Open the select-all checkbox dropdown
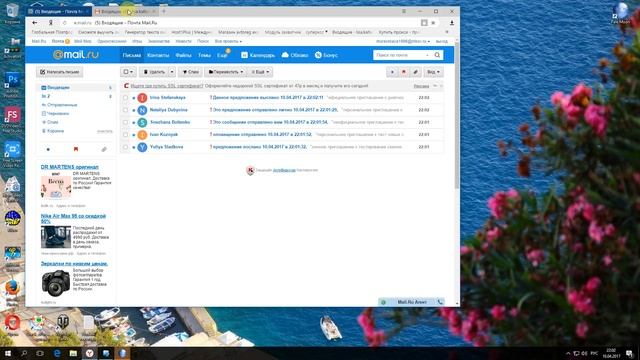Image resolution: width=640 pixels, height=360 pixels. tap(128, 72)
